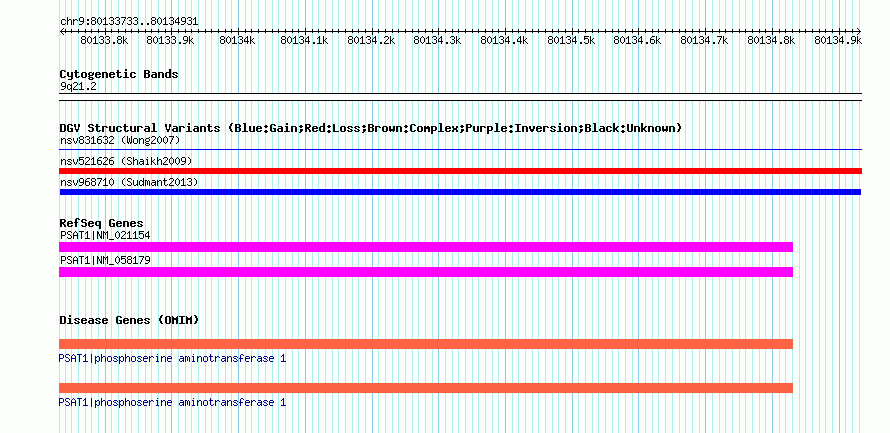Screen dimensions: 890x433
Task: Click the 80134.8k ruler tick label
Action: coord(771,40)
